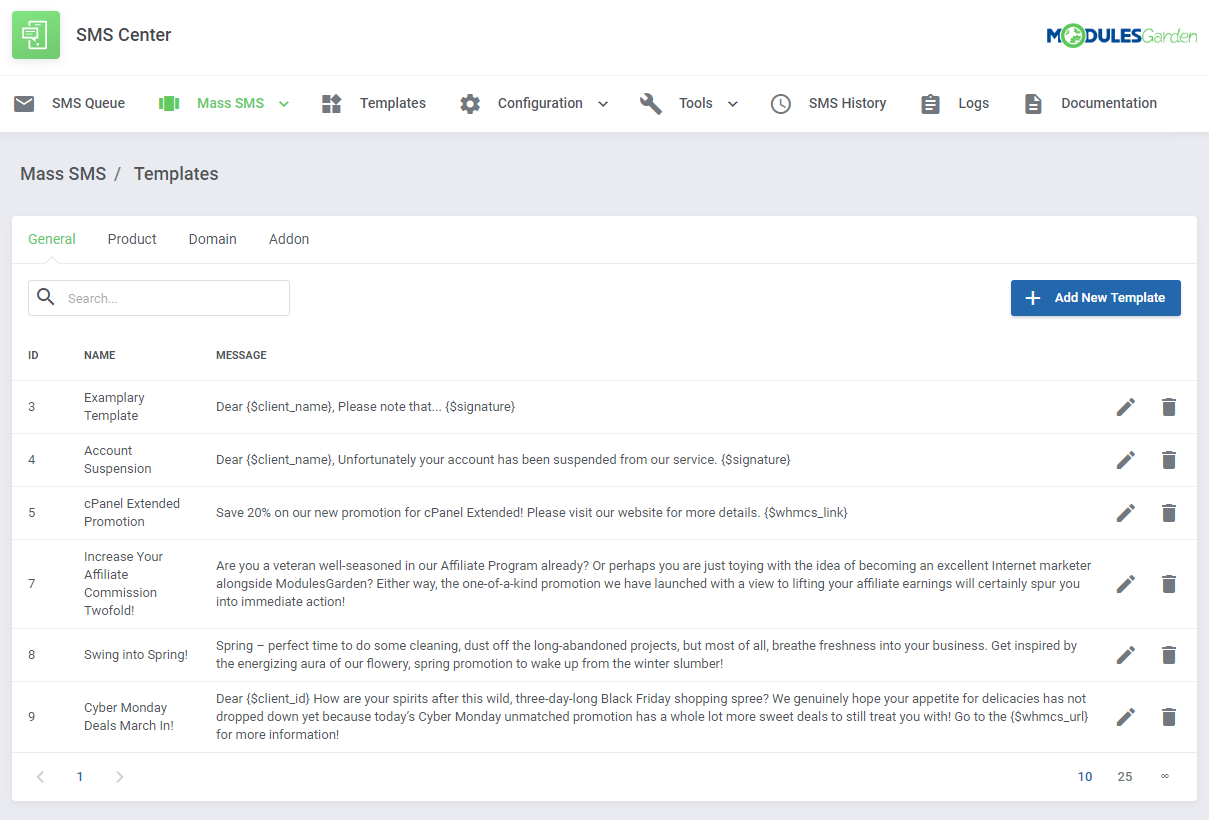Select the infinity pagination option
The width and height of the screenshot is (1209, 820).
tap(1164, 776)
